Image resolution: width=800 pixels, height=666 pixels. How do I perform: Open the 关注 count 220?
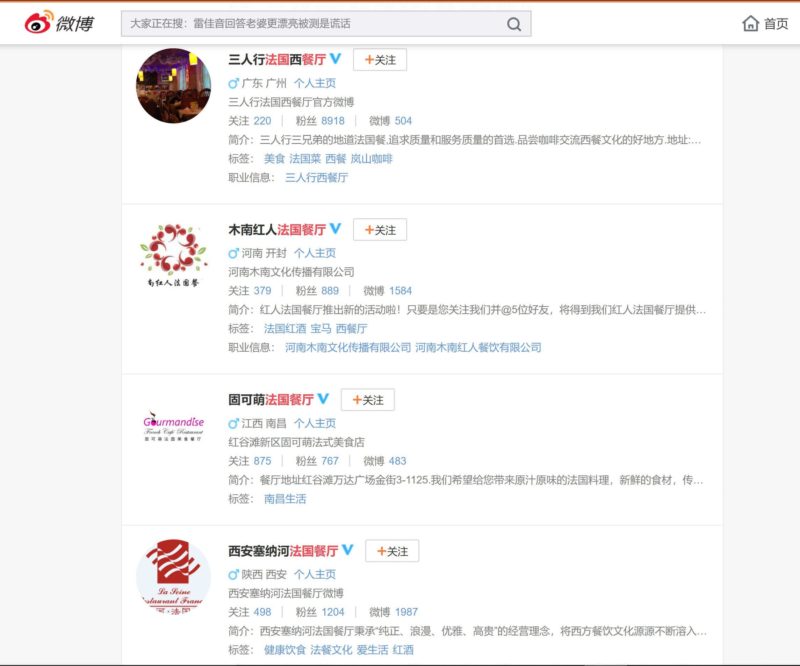262,121
